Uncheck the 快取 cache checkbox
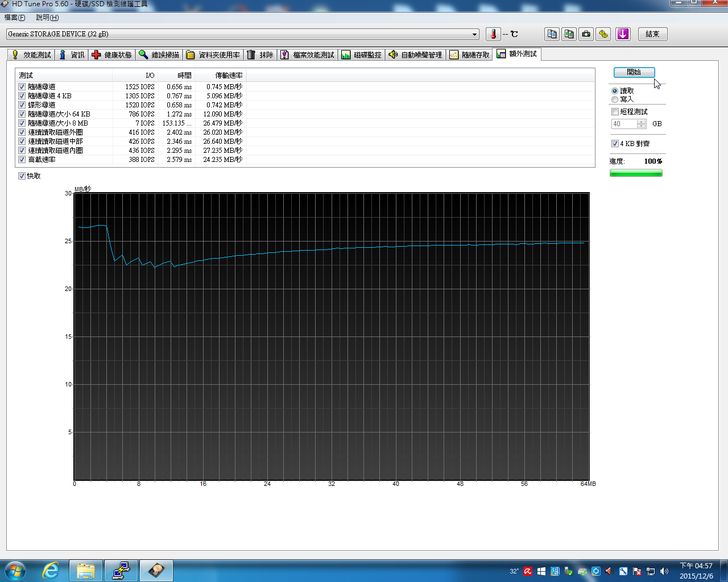The image size is (728, 582). [x=22, y=175]
